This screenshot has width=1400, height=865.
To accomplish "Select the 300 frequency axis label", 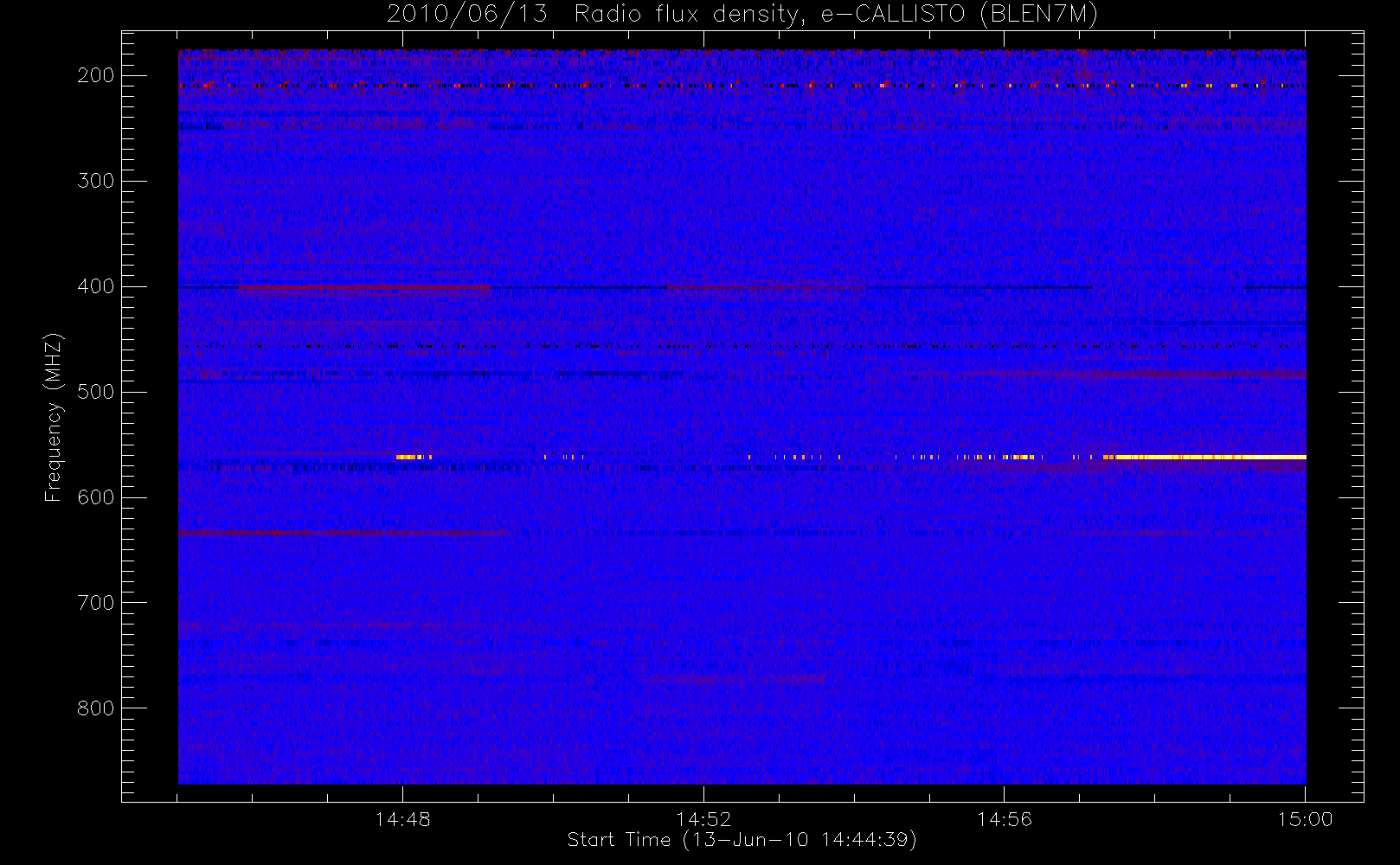I will click(96, 181).
